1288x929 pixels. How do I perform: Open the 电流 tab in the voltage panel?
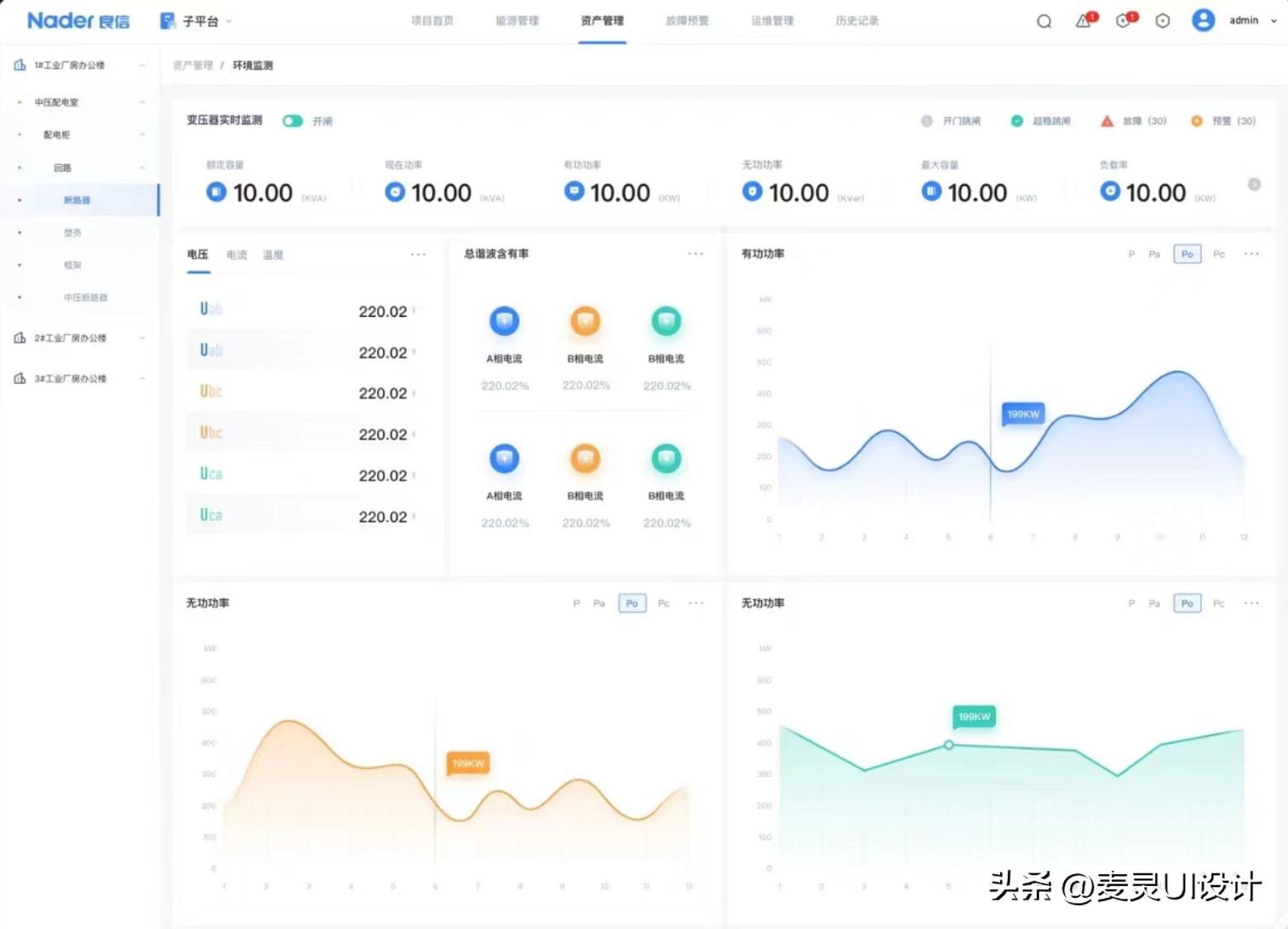[x=236, y=254]
